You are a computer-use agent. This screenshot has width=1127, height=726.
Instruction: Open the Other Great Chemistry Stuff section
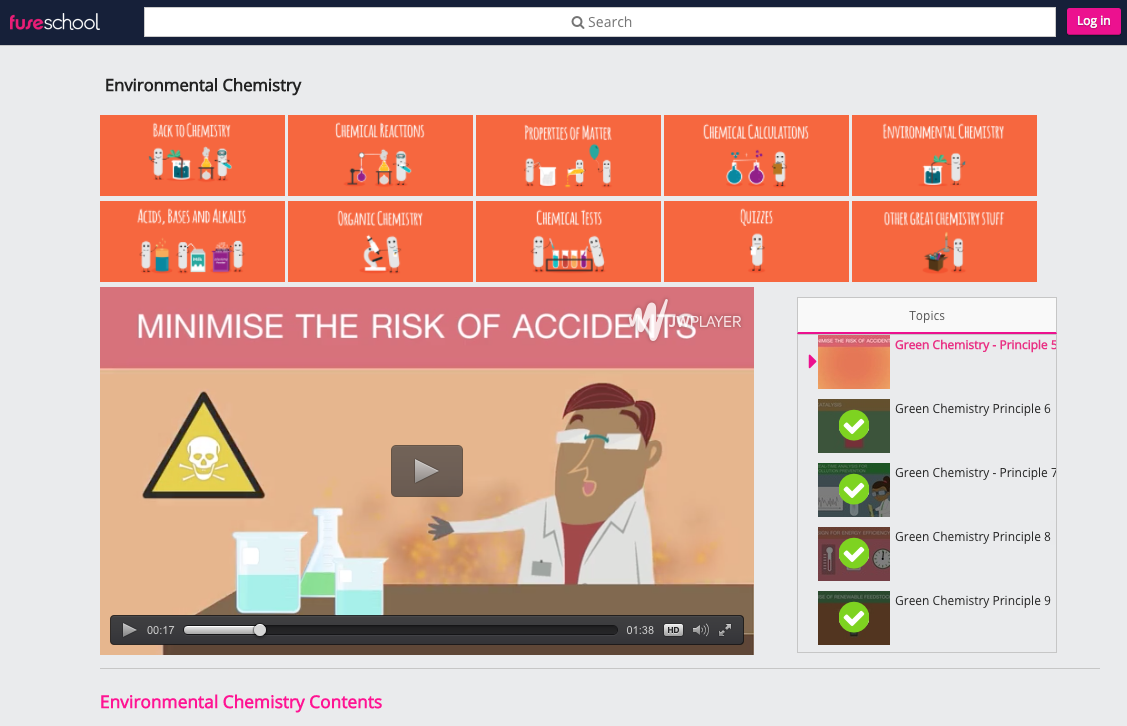tap(944, 241)
